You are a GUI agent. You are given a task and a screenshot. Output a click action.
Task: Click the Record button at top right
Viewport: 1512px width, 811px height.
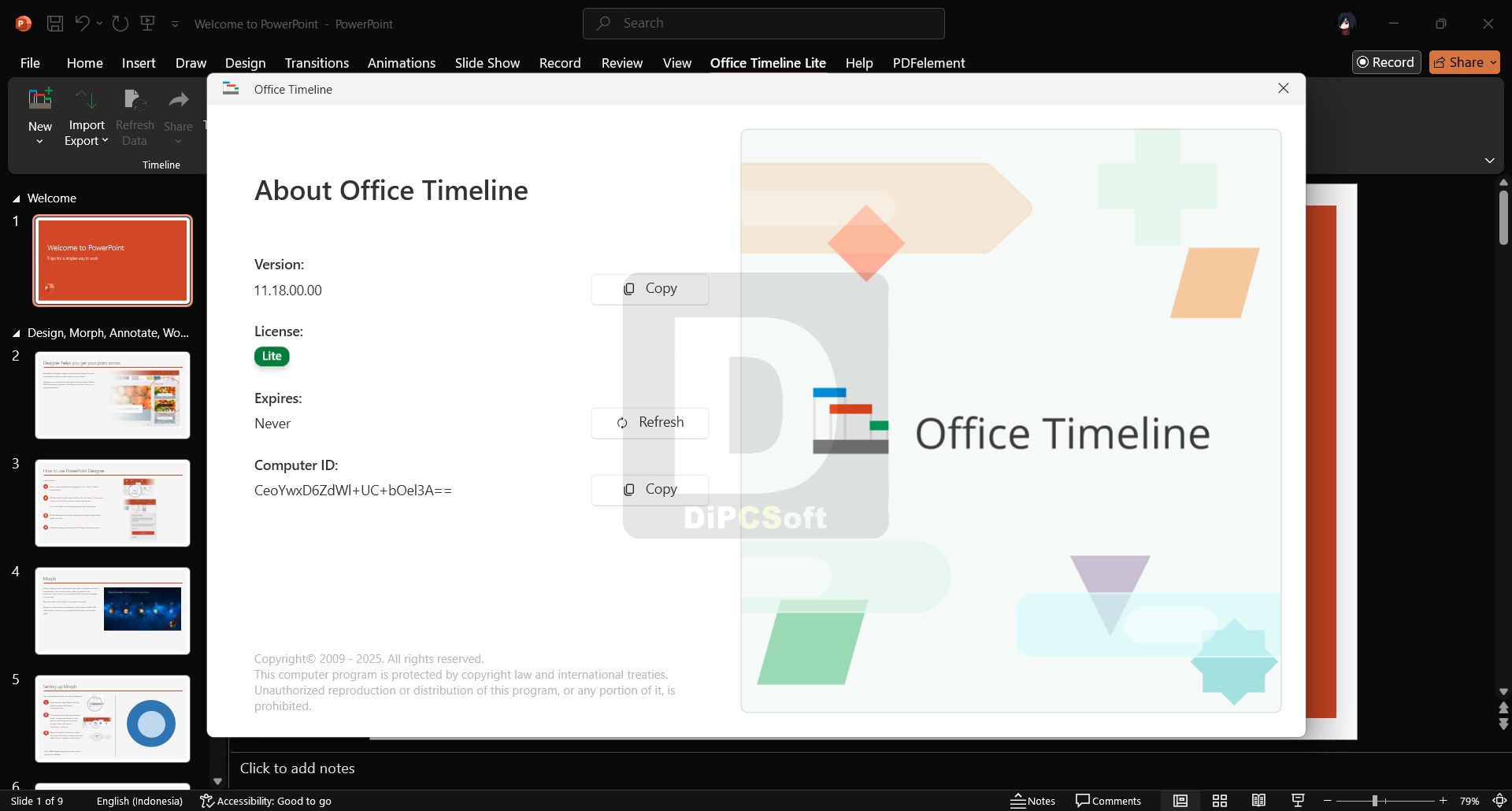pos(1386,62)
